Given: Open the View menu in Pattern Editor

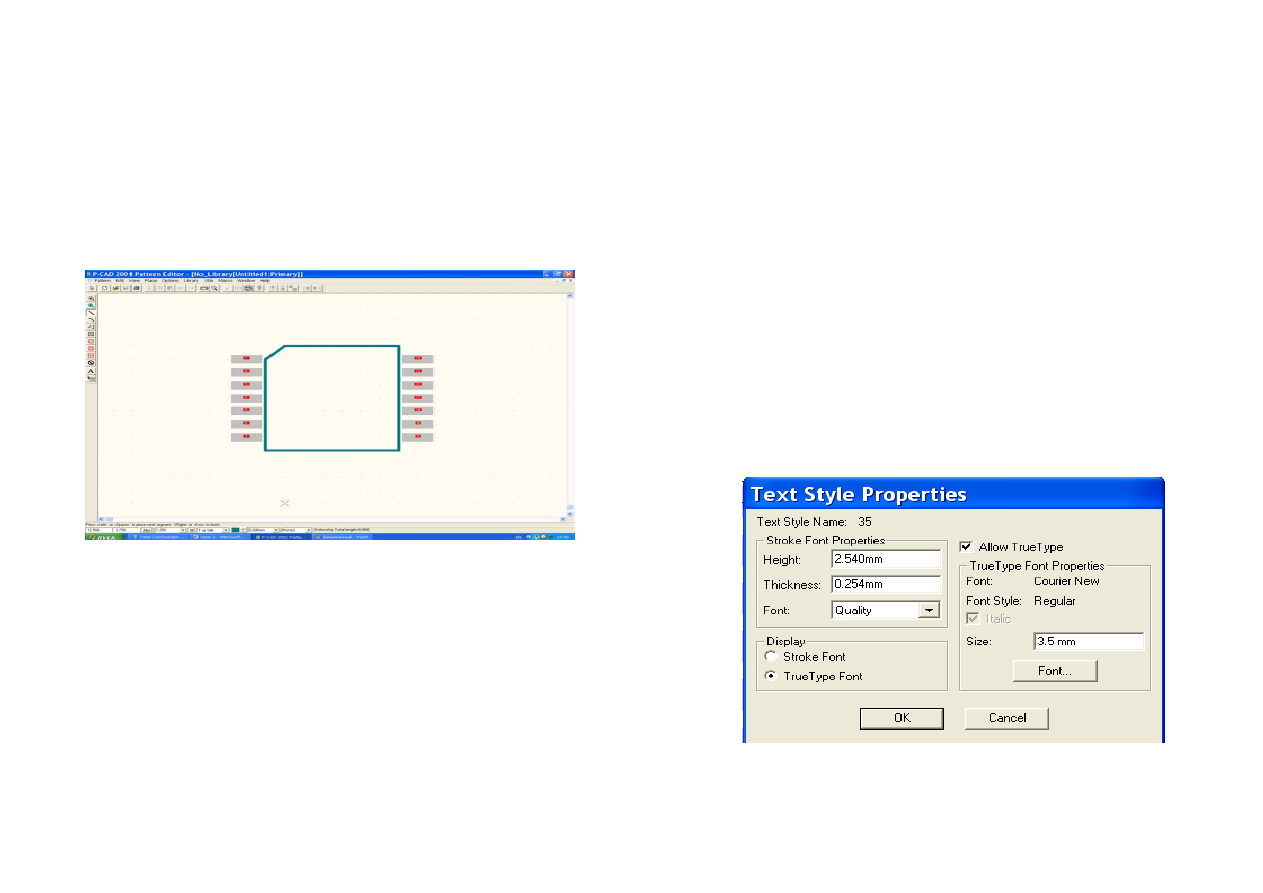Looking at the screenshot, I should (x=134, y=281).
